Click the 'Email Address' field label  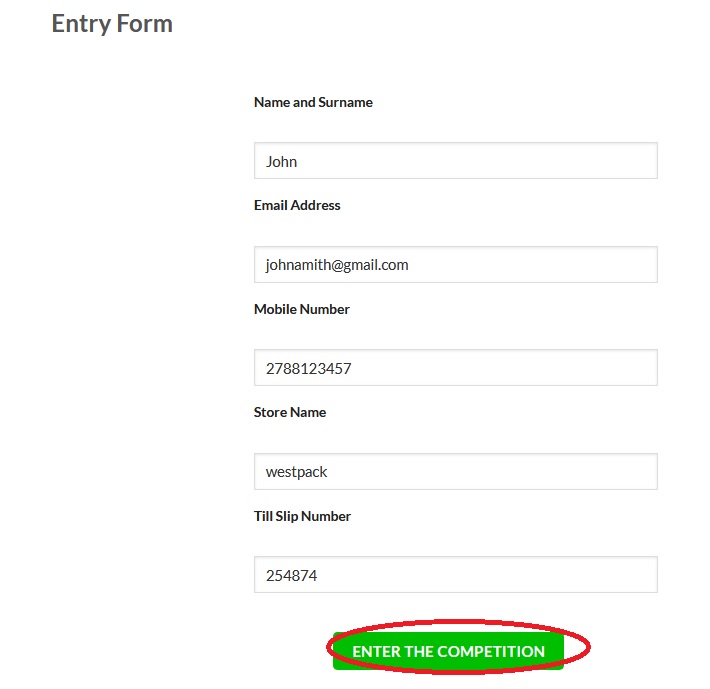tap(297, 205)
